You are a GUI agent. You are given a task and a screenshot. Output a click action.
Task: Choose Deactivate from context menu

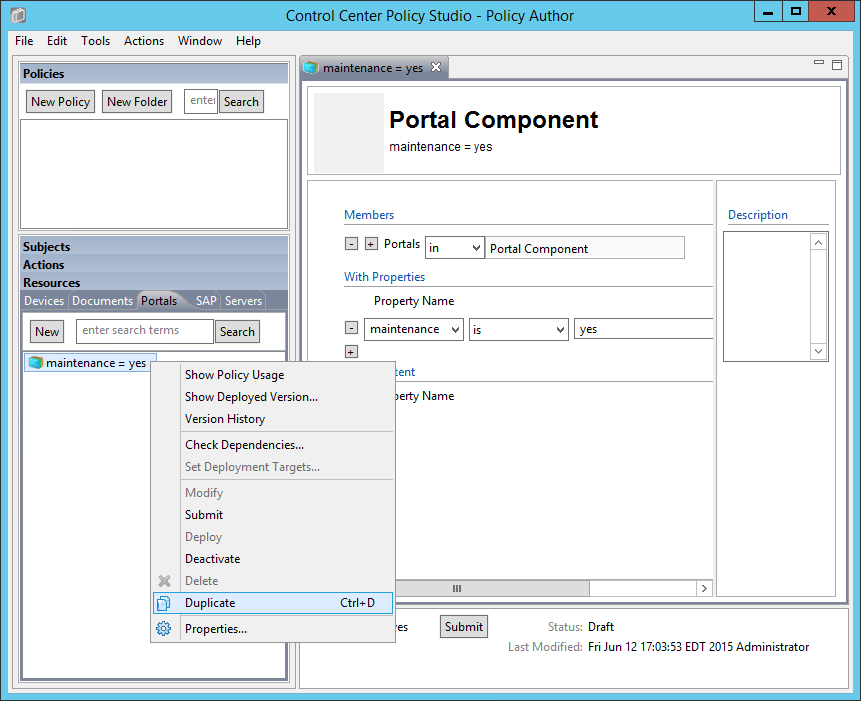click(x=273, y=559)
